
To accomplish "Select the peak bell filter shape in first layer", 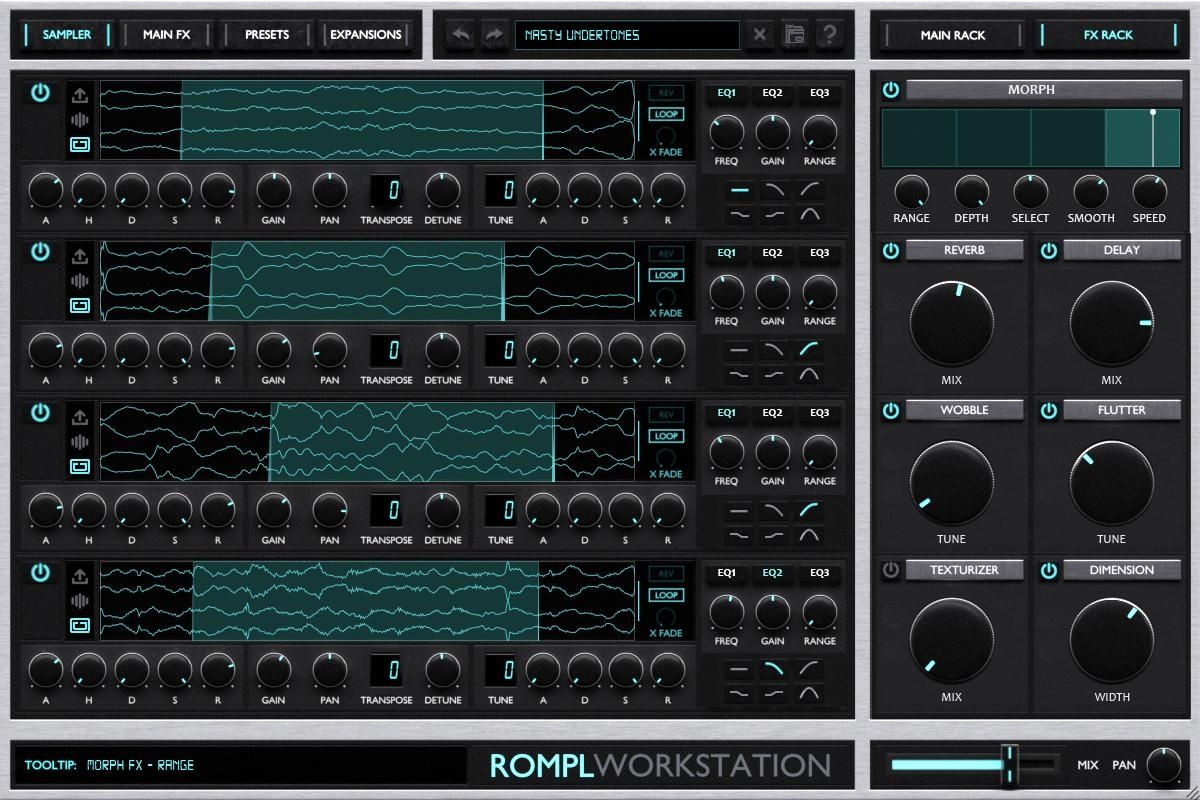I will pyautogui.click(x=809, y=214).
